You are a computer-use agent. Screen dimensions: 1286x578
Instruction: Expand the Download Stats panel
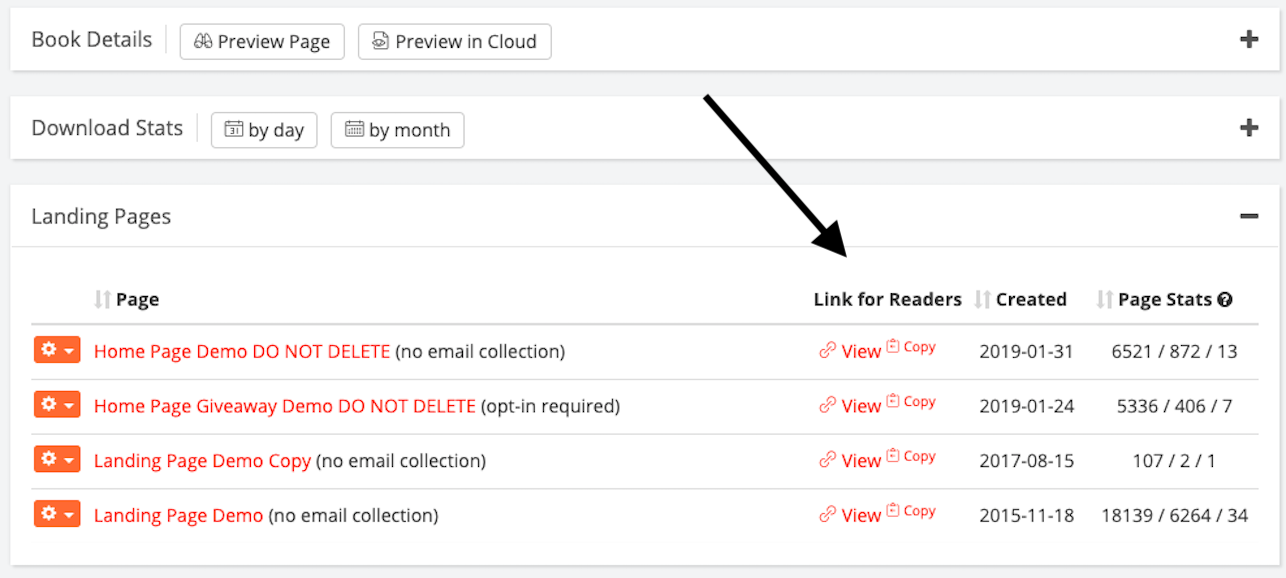pos(1248,128)
